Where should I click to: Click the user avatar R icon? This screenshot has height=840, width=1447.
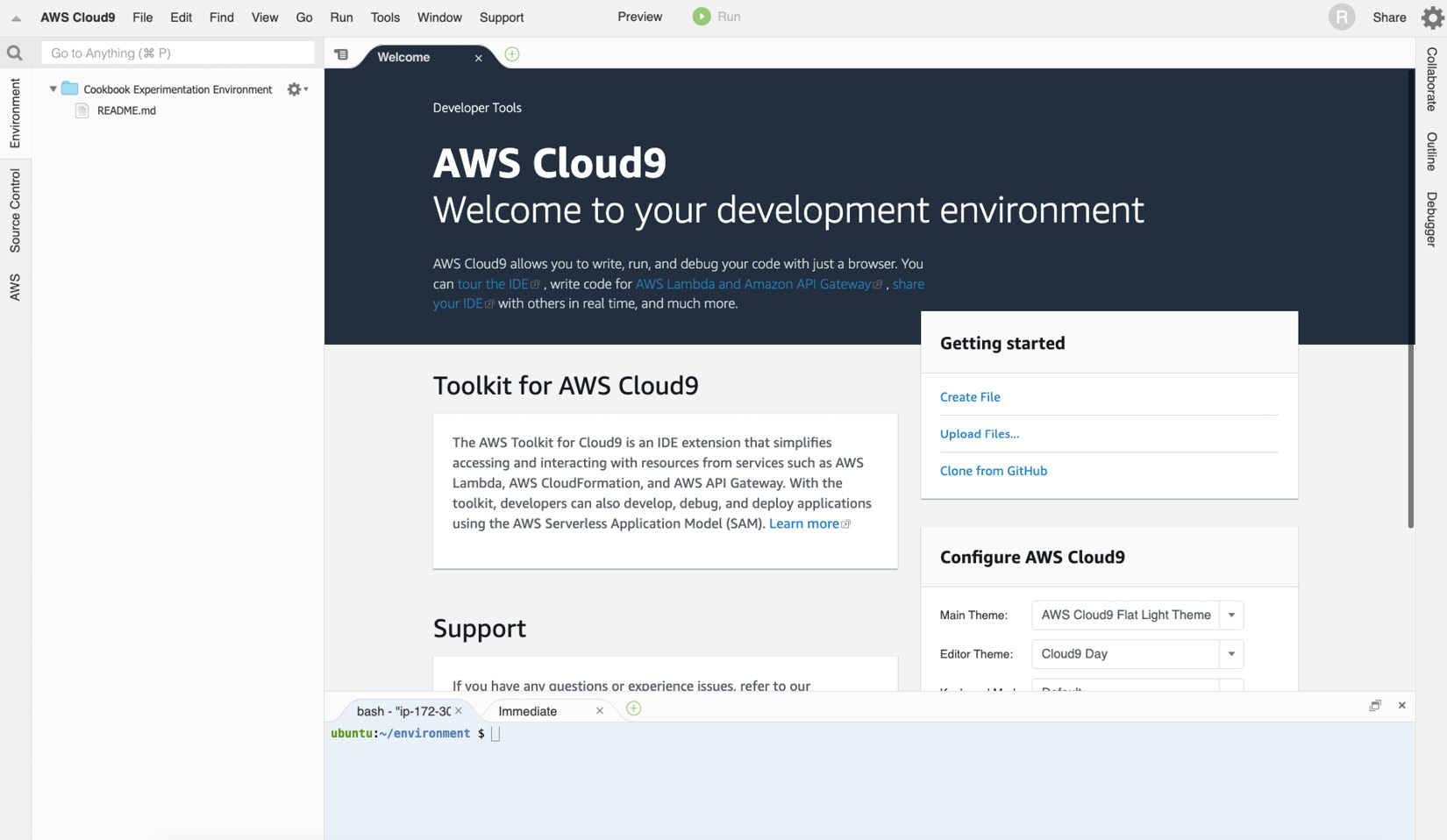tap(1341, 18)
